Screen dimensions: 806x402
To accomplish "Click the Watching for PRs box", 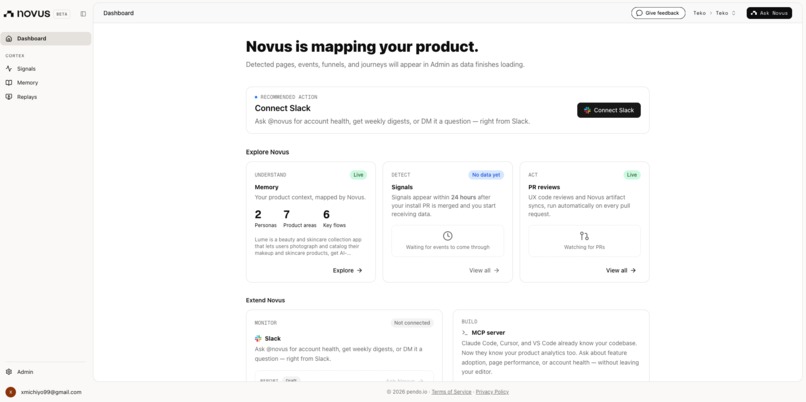I will (584, 241).
